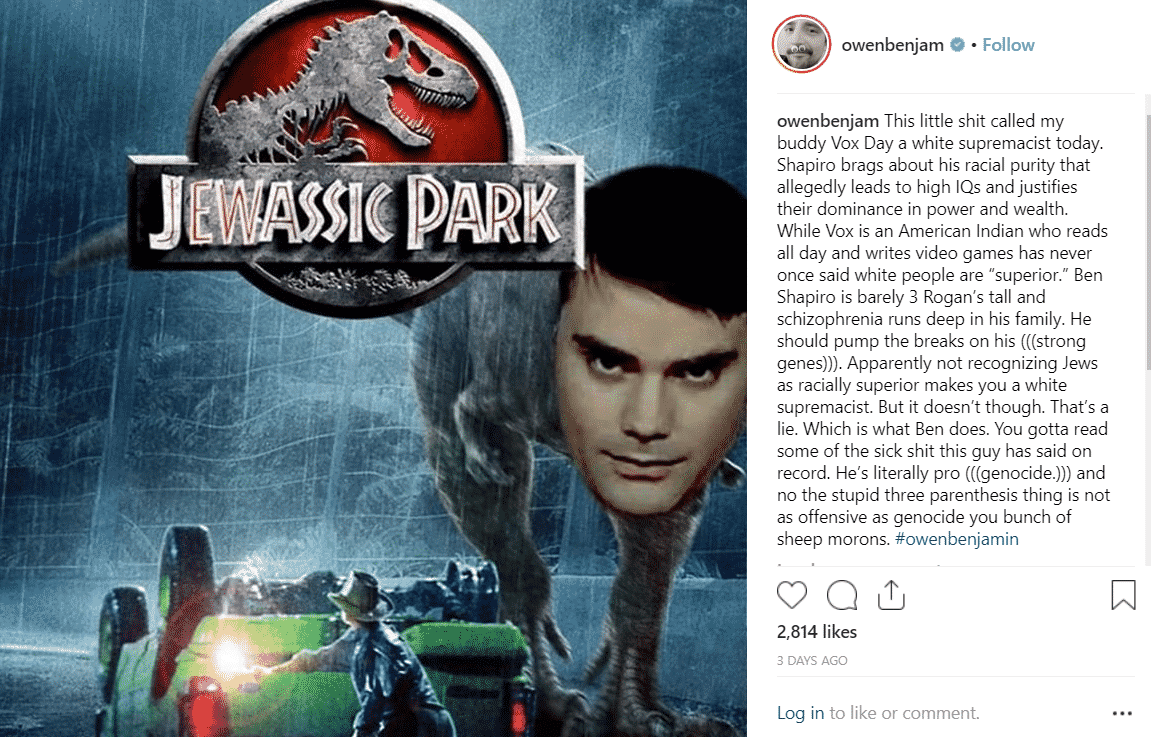Save the post with the bookmark icon
Viewport: 1151px width, 737px height.
pyautogui.click(x=1123, y=595)
